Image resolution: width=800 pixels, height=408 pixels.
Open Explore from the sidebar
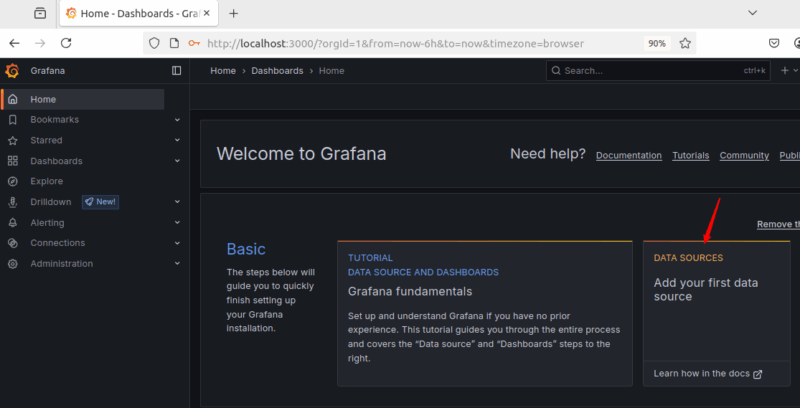[46, 181]
